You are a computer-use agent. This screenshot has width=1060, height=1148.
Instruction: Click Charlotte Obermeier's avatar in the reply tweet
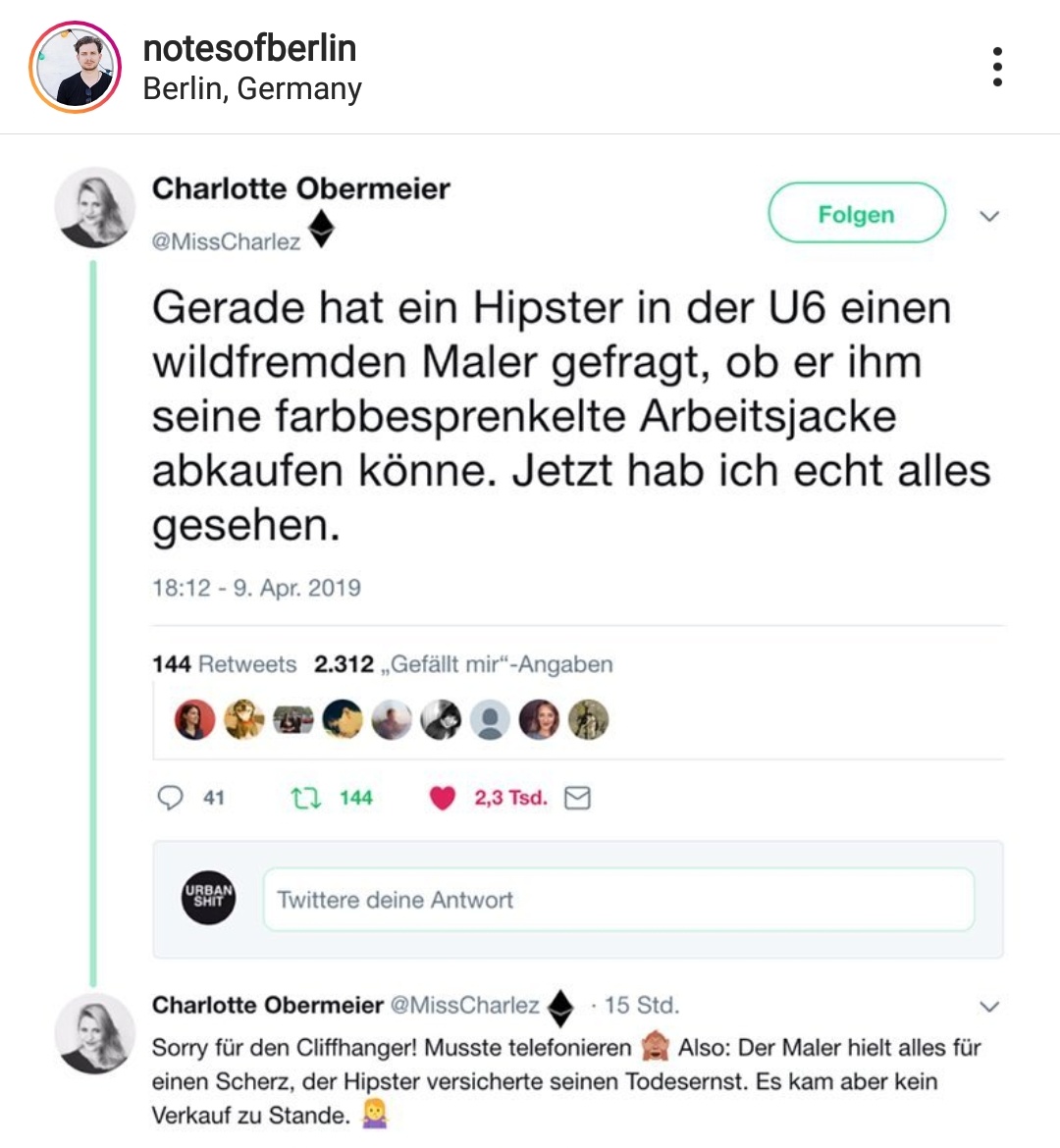point(93,1032)
